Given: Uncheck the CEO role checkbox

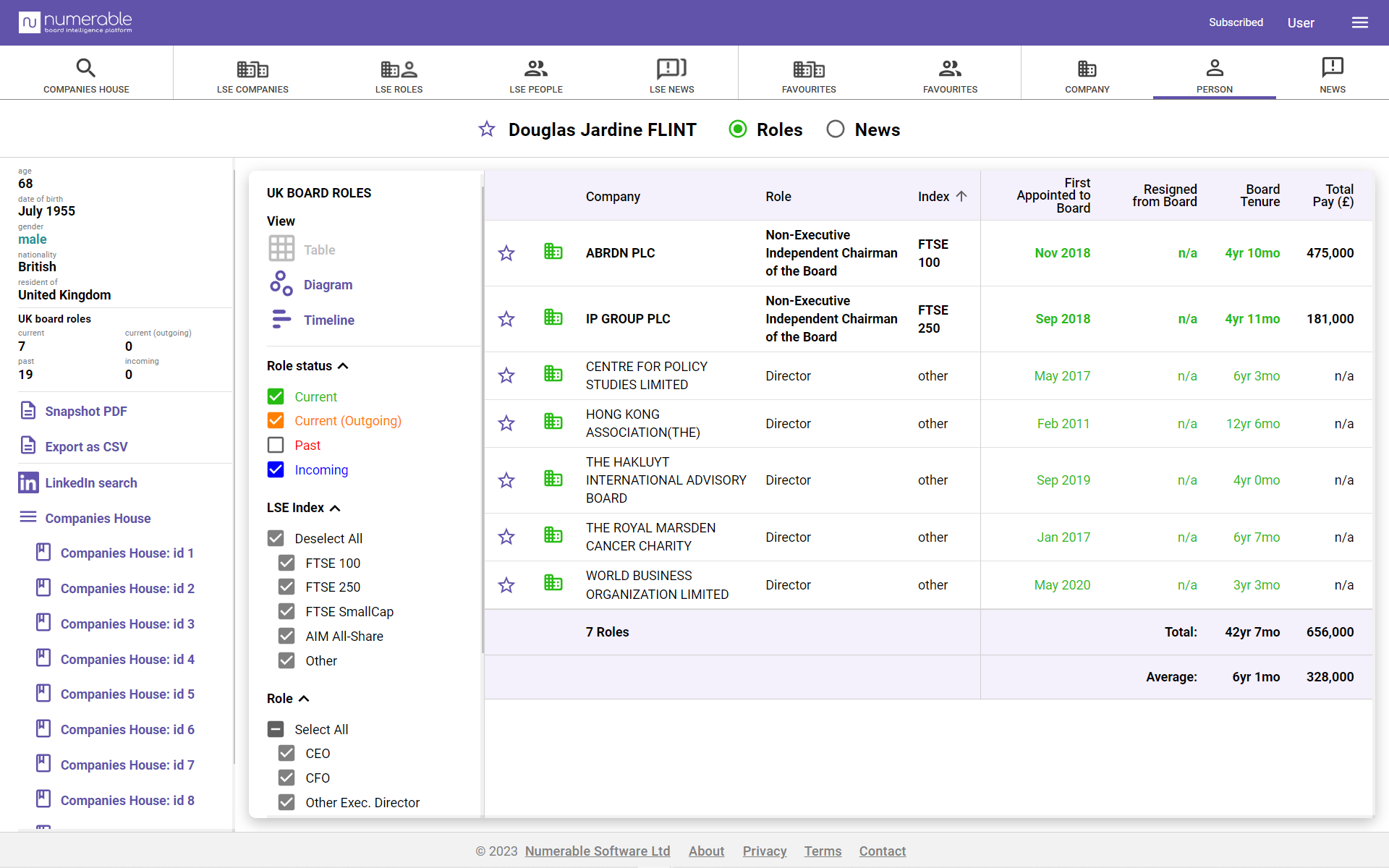Looking at the screenshot, I should pyautogui.click(x=286, y=753).
